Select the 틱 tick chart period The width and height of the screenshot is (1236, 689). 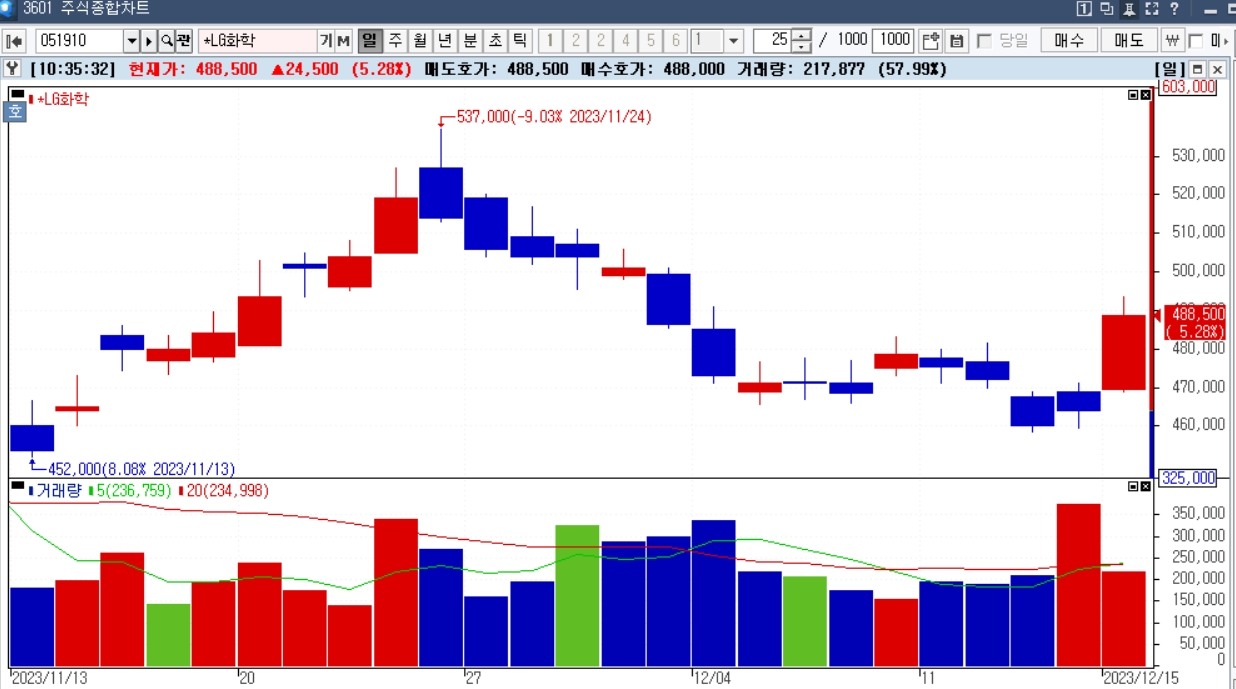[x=520, y=41]
